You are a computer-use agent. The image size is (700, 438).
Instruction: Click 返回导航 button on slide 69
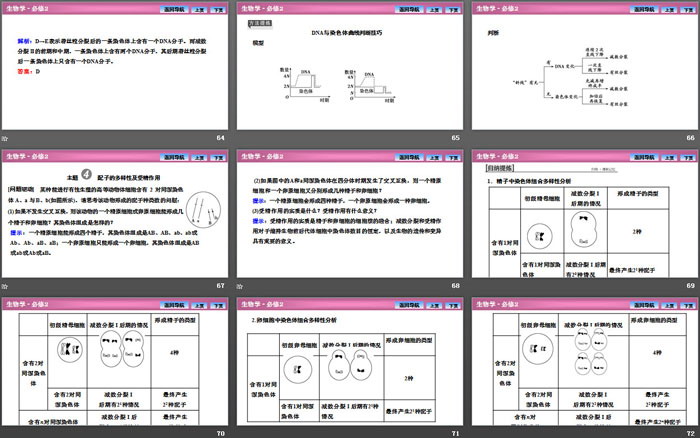(645, 157)
